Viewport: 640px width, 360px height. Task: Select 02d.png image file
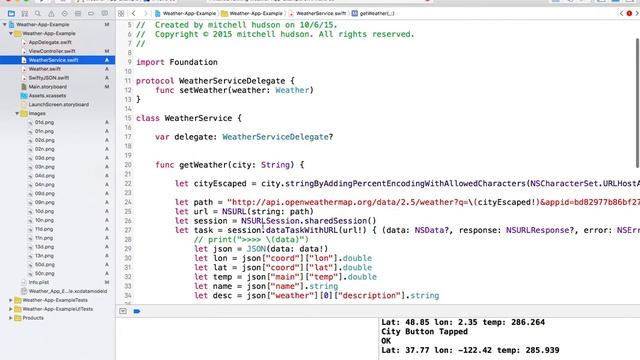pos(44,140)
